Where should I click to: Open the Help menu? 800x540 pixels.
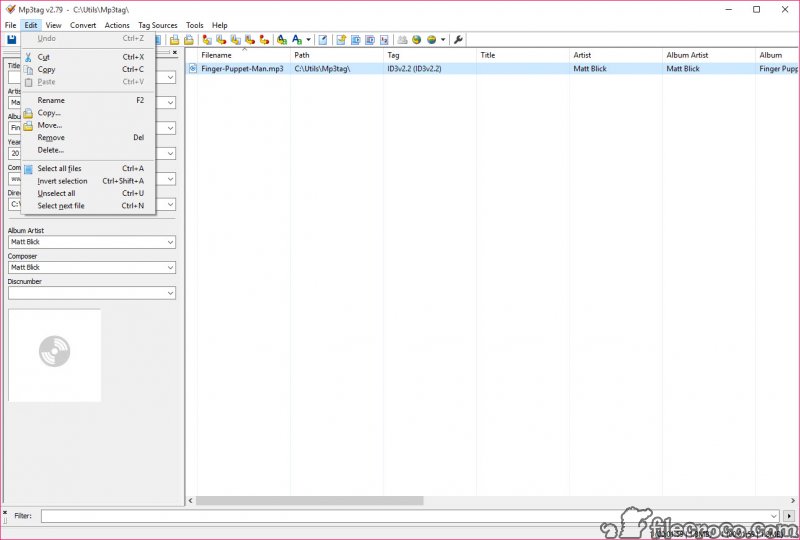coord(220,25)
